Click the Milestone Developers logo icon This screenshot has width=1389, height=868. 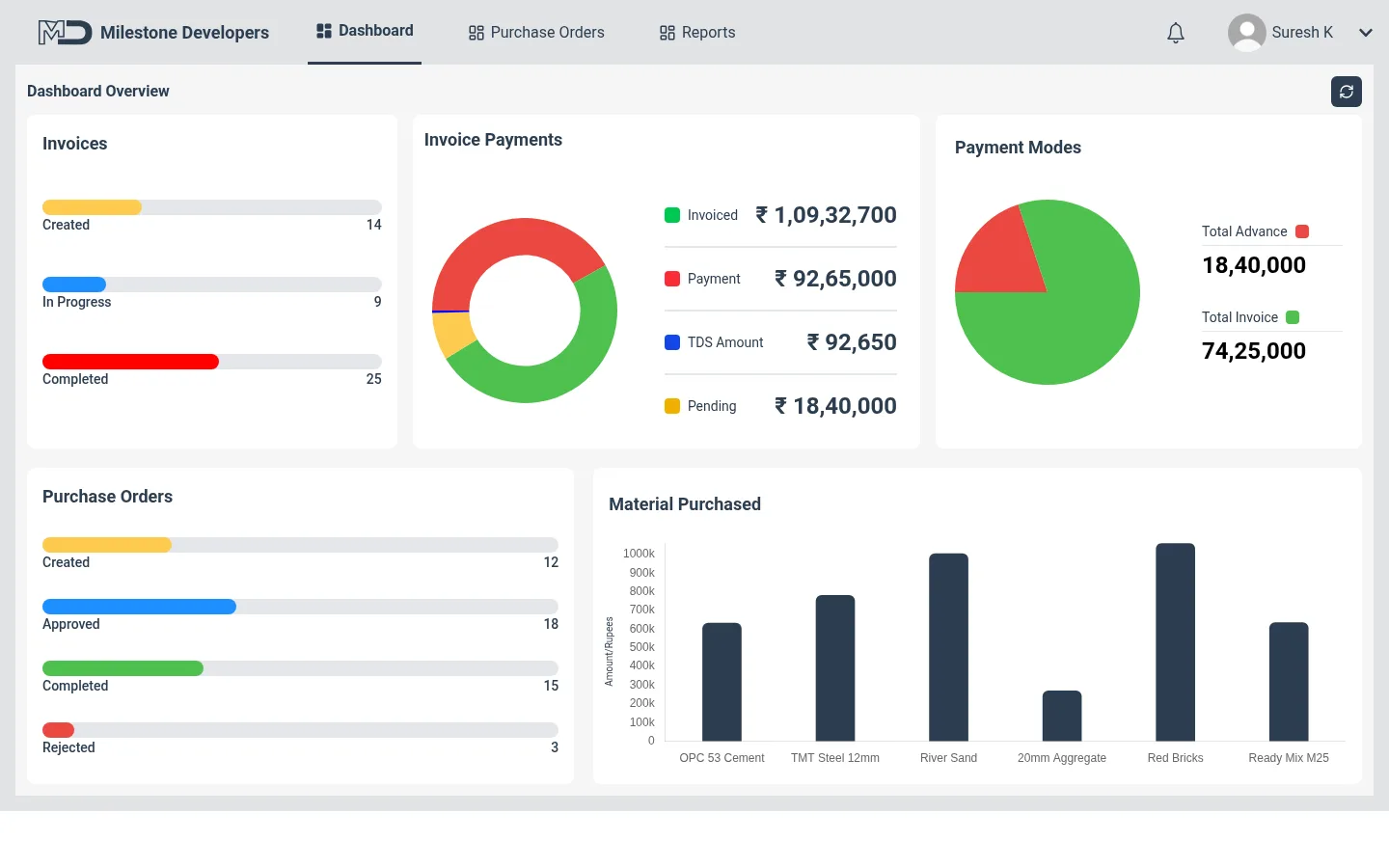[66, 33]
